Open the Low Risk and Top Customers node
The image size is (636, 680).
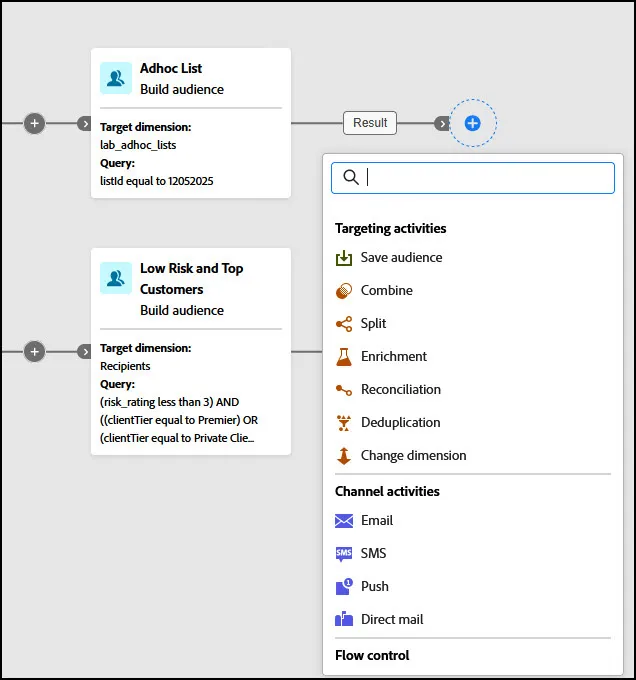tap(191, 351)
